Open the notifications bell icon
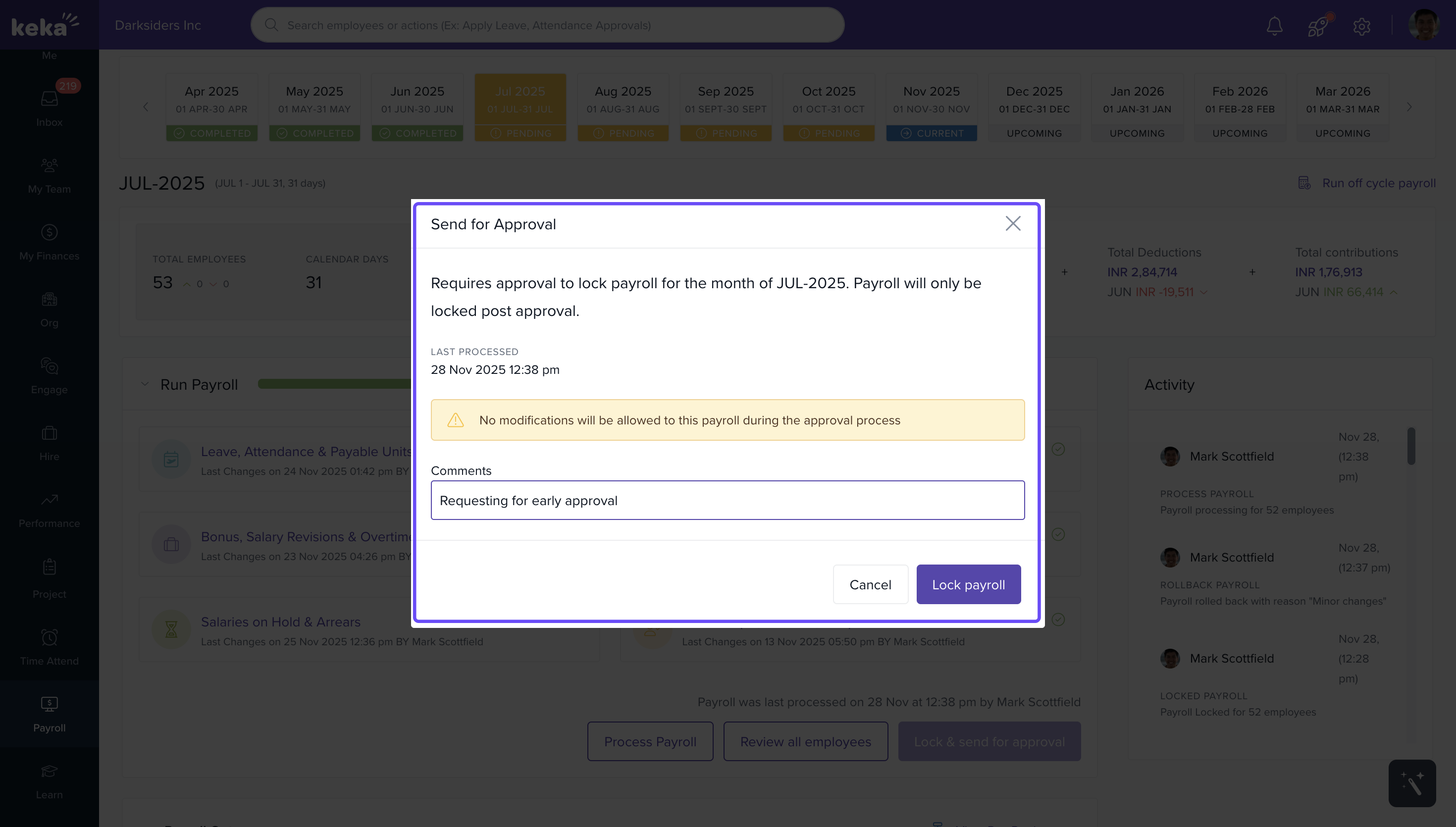 1274,26
